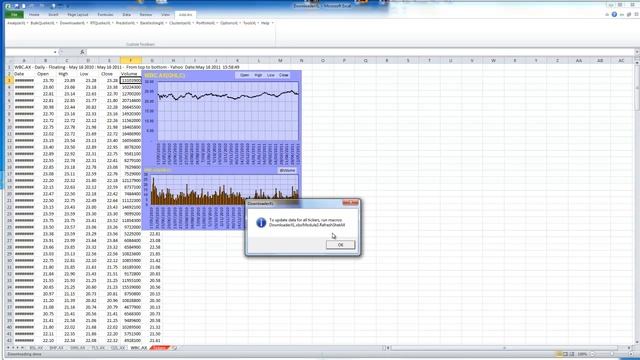This screenshot has width=640, height=360.
Task: Toggle the Close series on chart
Action: (283, 75)
